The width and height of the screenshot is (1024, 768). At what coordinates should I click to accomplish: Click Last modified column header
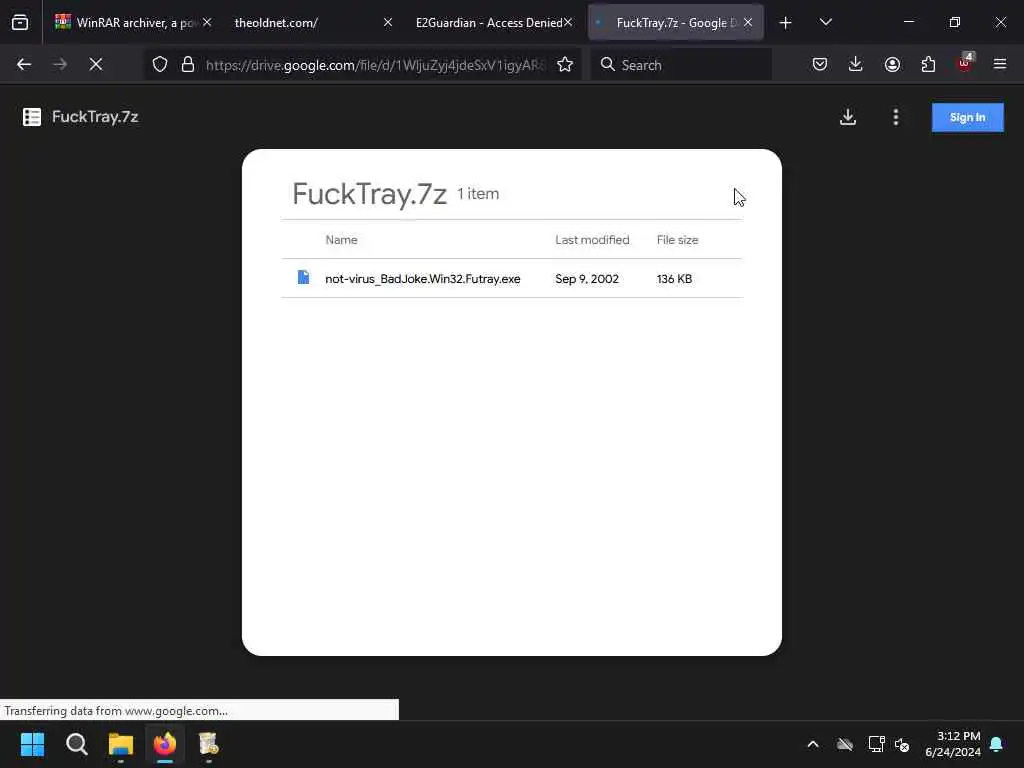(592, 240)
